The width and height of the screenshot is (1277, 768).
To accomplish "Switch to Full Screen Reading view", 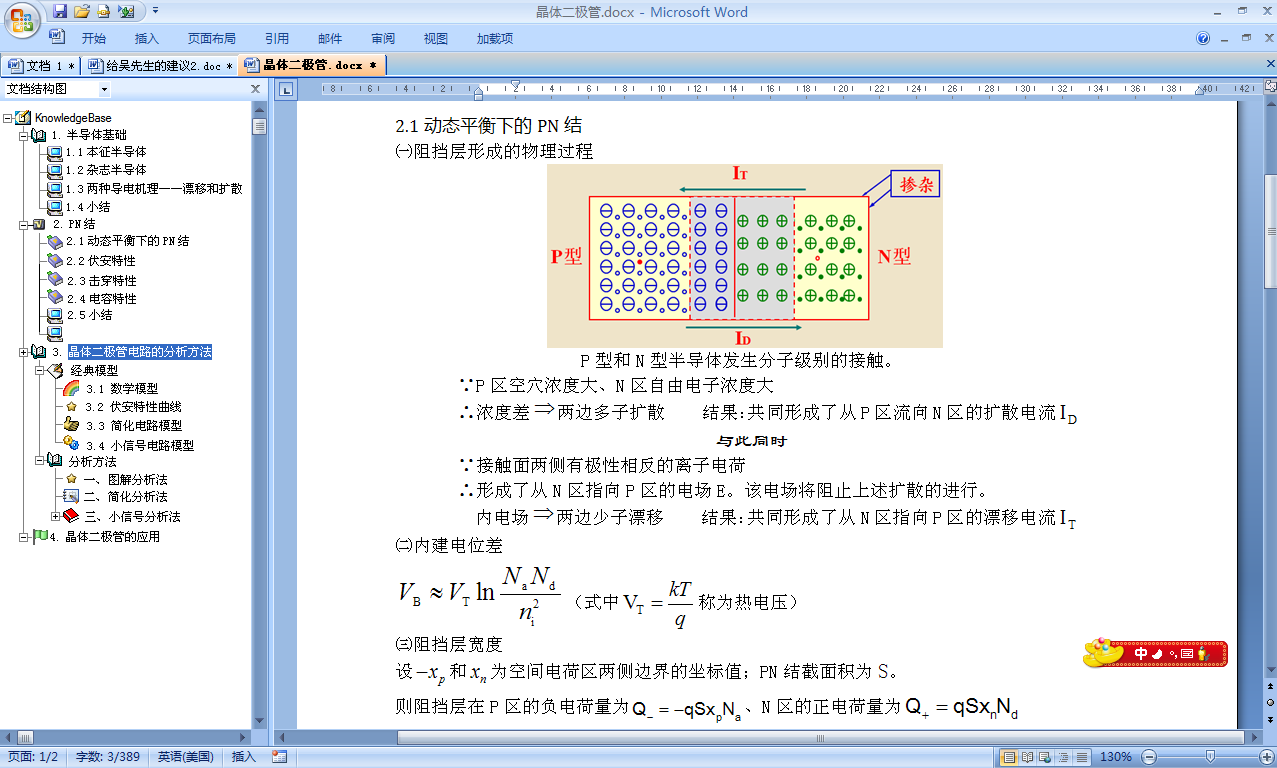I will point(1027,757).
